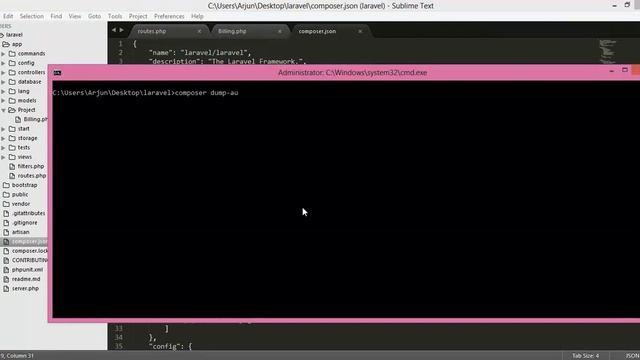Click the JSON syntax selector
The height and width of the screenshot is (360, 640).
pyautogui.click(x=632, y=356)
